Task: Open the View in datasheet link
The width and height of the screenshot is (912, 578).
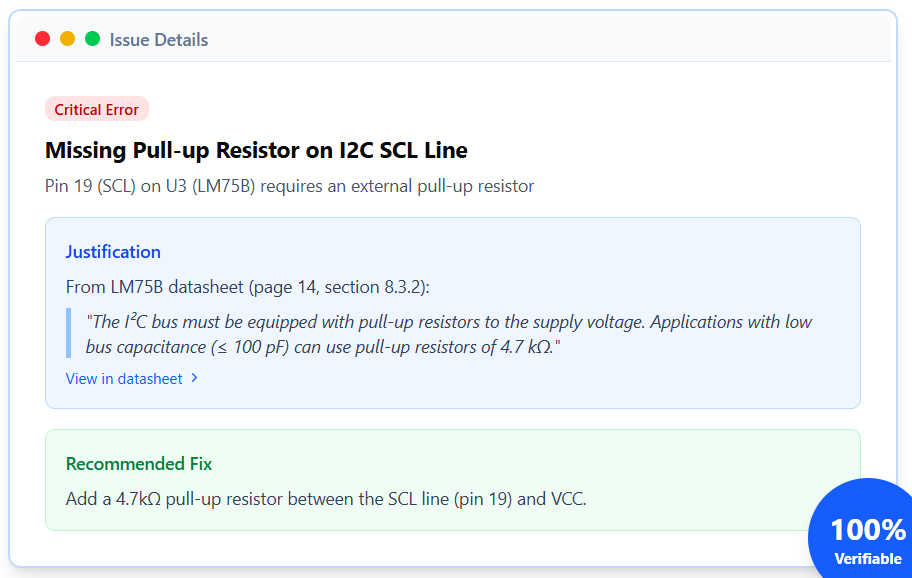Action: click(124, 378)
